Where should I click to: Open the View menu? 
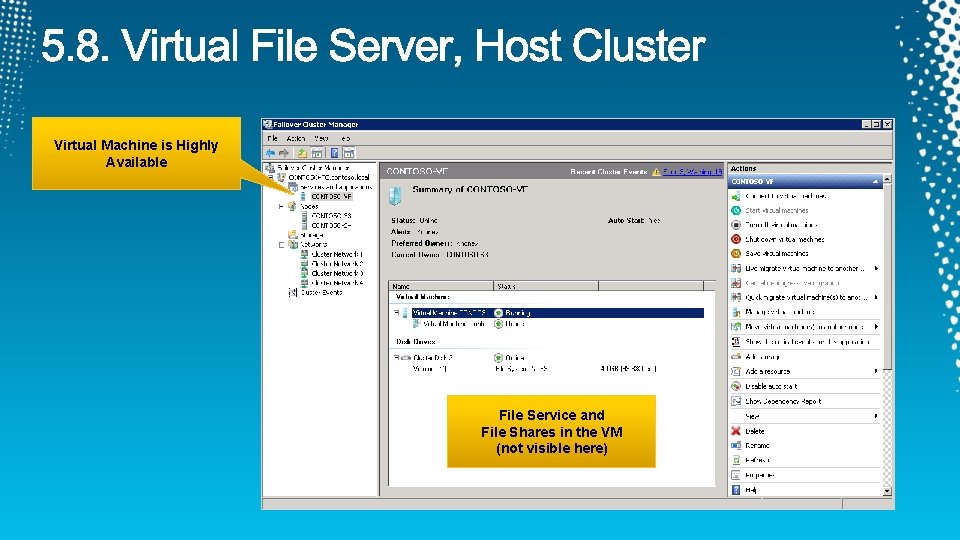(x=321, y=138)
